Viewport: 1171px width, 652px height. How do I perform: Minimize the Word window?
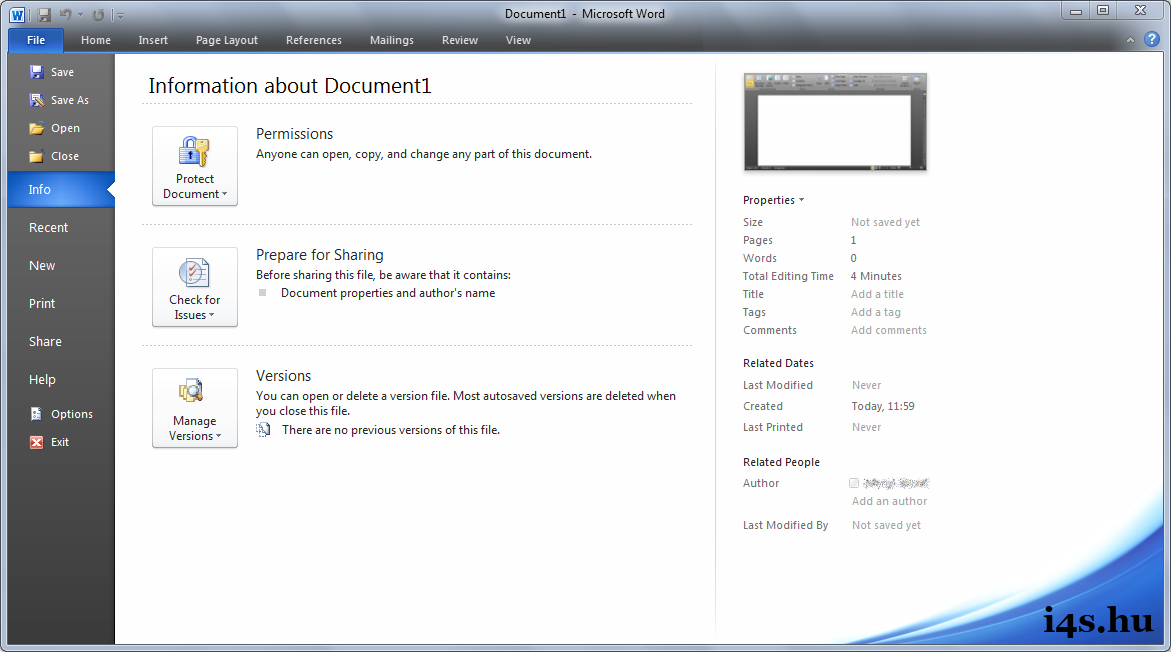(x=1076, y=11)
